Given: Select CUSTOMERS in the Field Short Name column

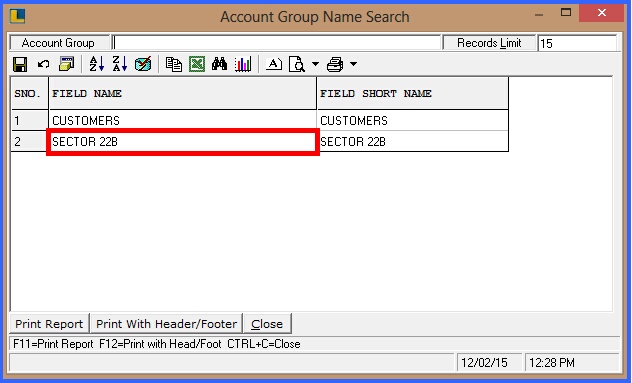Looking at the screenshot, I should point(413,120).
